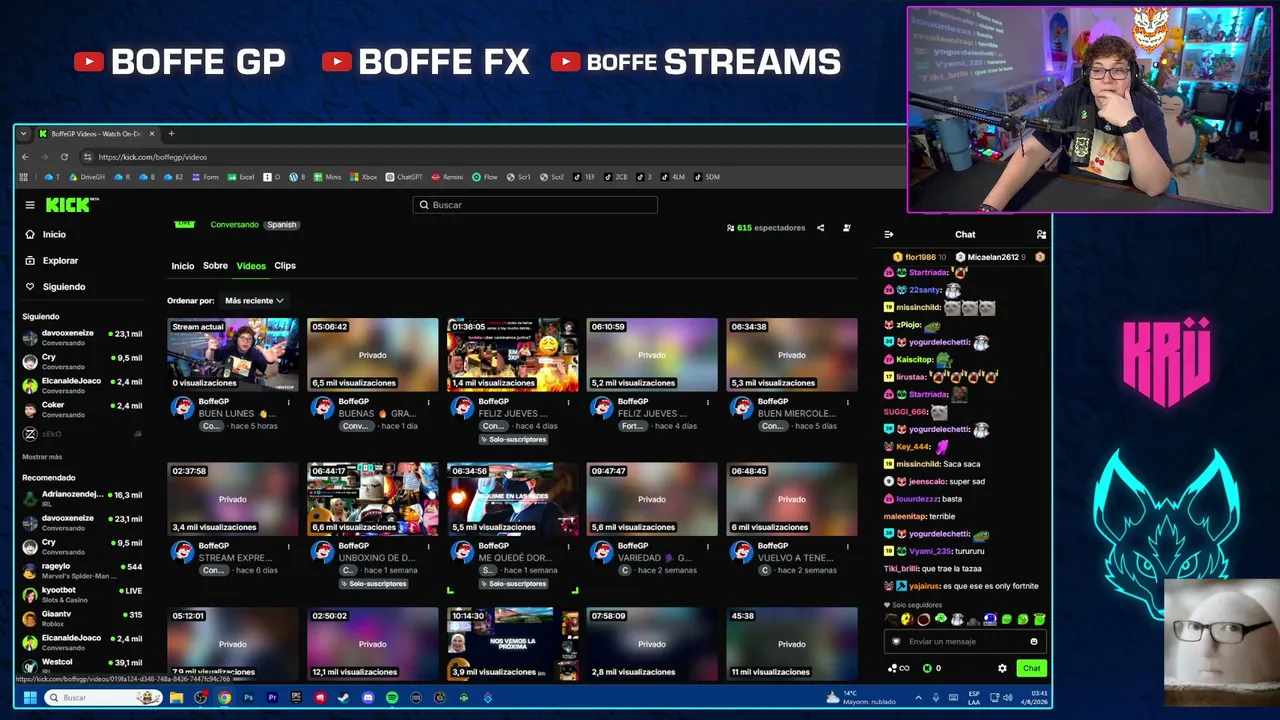Open the 5DM TikTok bookmark
1280x720 pixels.
pyautogui.click(x=706, y=177)
